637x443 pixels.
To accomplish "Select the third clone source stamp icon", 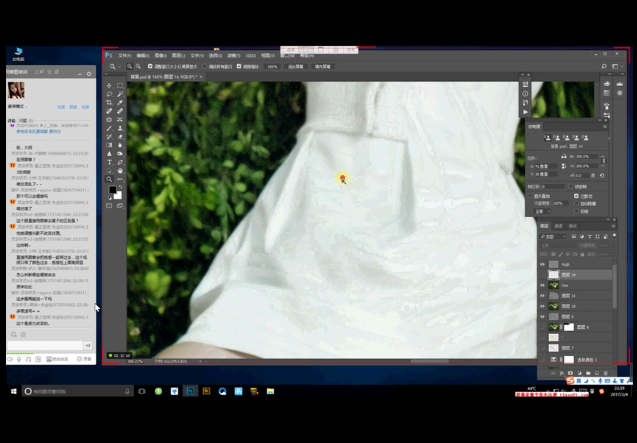I will click(x=566, y=138).
